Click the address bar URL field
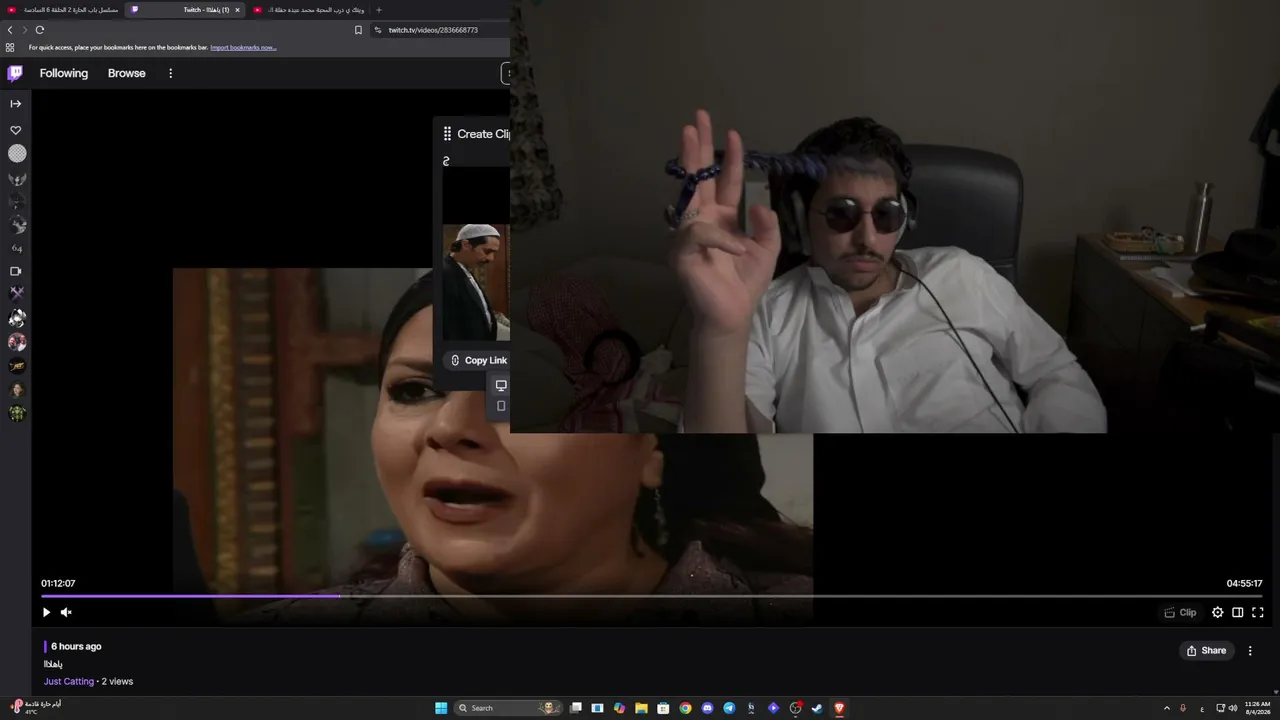The height and width of the screenshot is (720, 1280). 440,30
